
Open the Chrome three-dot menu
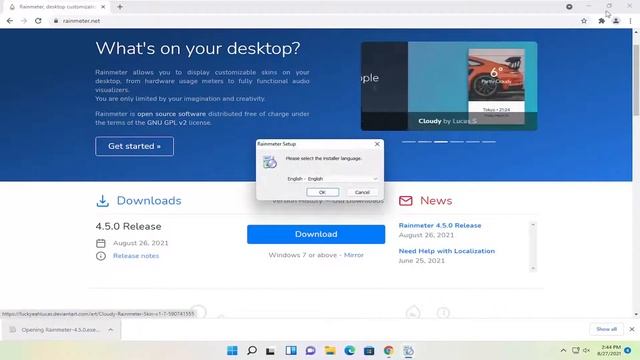631,21
